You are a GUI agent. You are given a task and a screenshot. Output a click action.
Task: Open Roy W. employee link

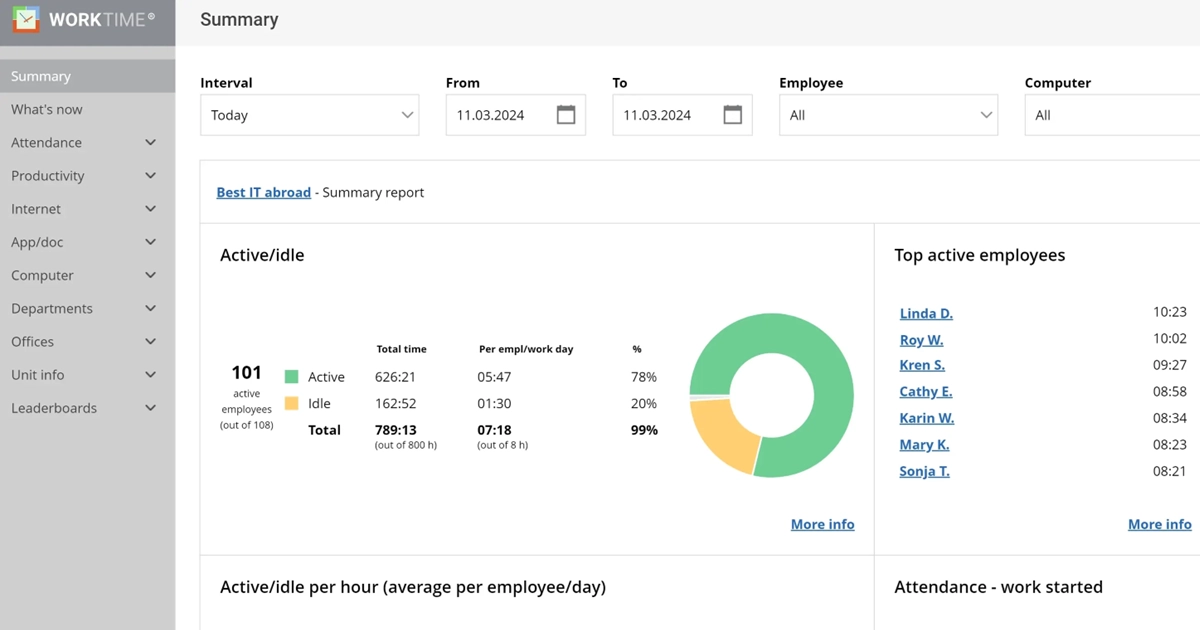[x=921, y=339]
